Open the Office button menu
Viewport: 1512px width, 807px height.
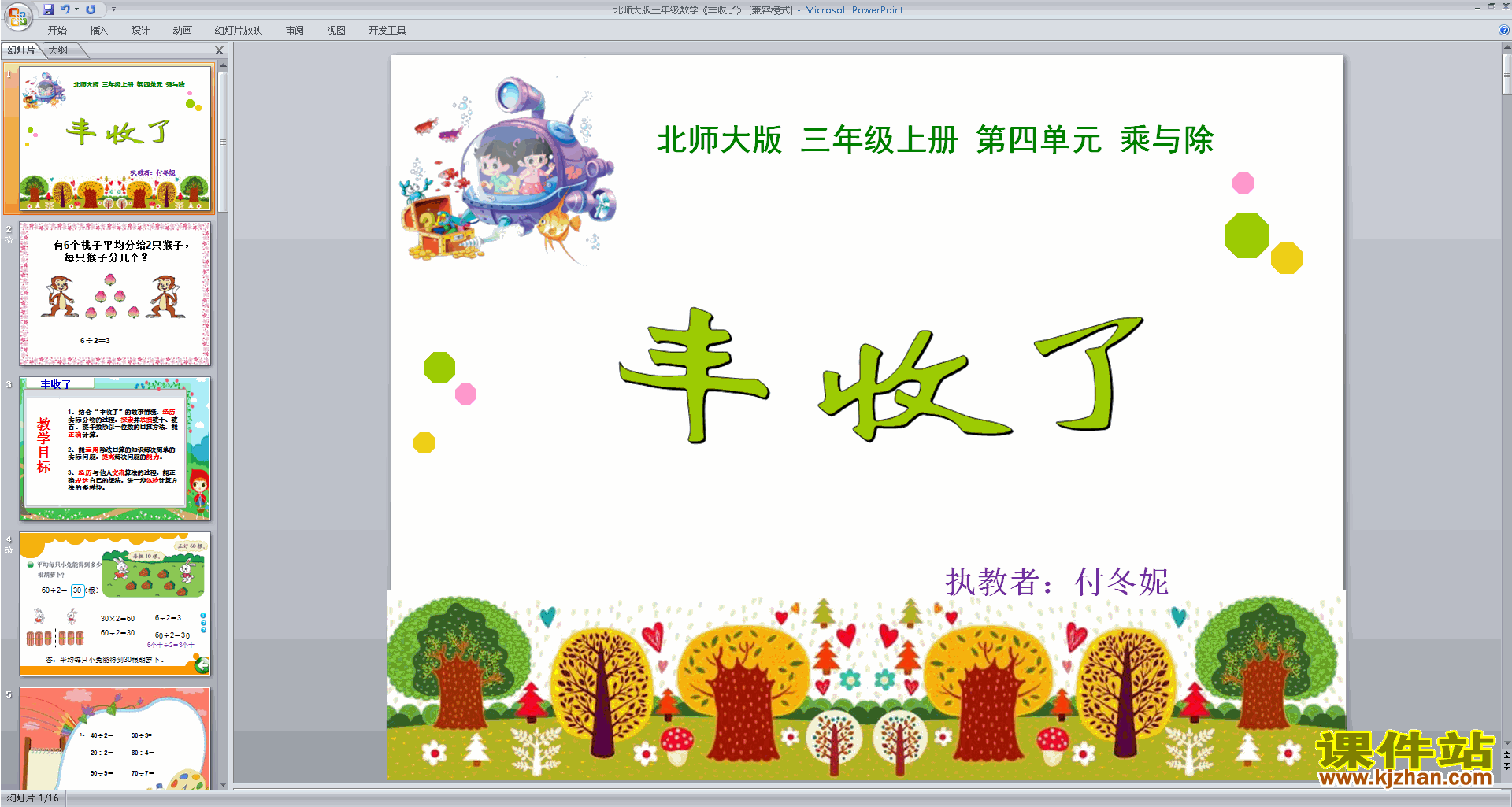pos(17,17)
